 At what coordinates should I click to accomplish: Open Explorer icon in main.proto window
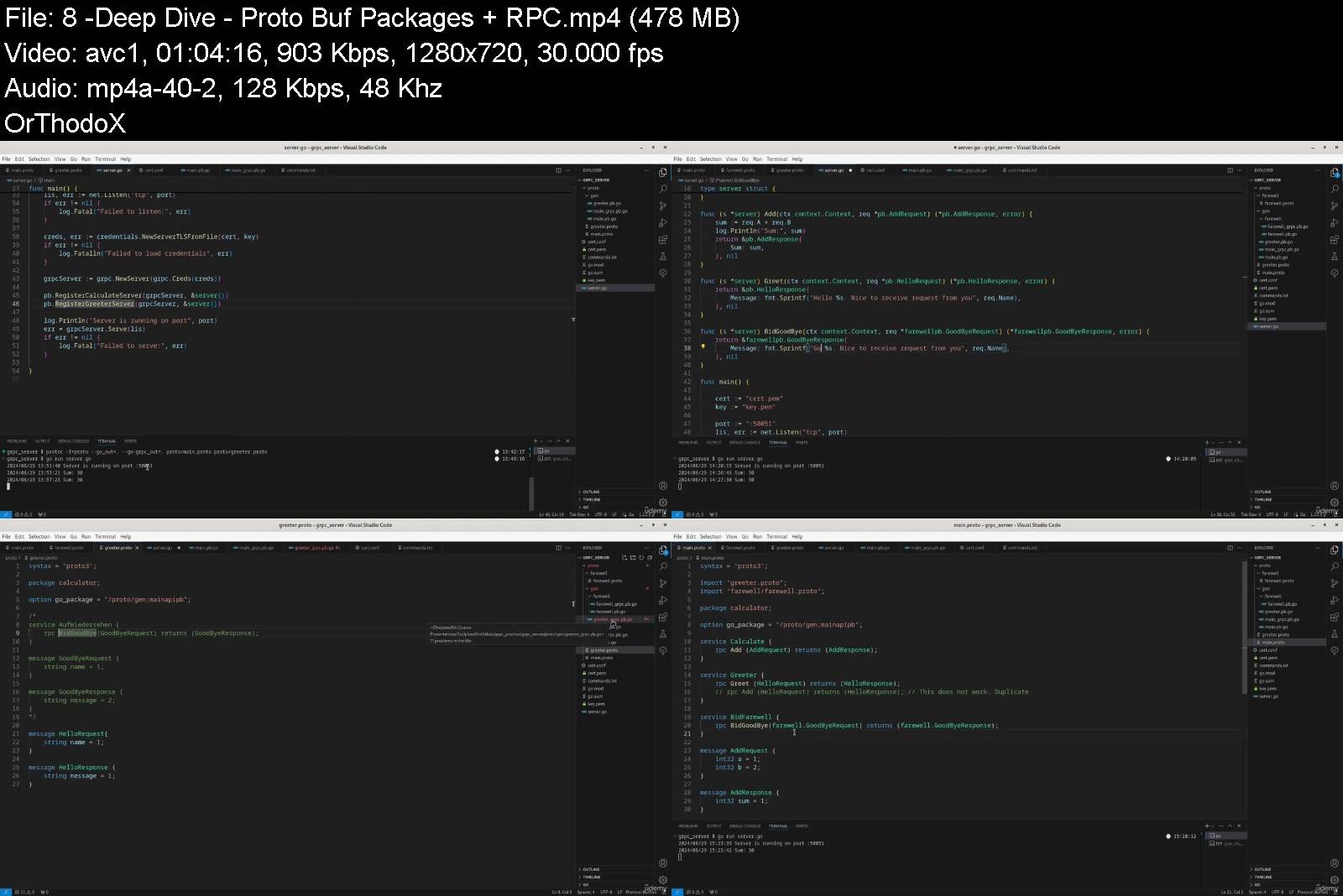pyautogui.click(x=1335, y=550)
